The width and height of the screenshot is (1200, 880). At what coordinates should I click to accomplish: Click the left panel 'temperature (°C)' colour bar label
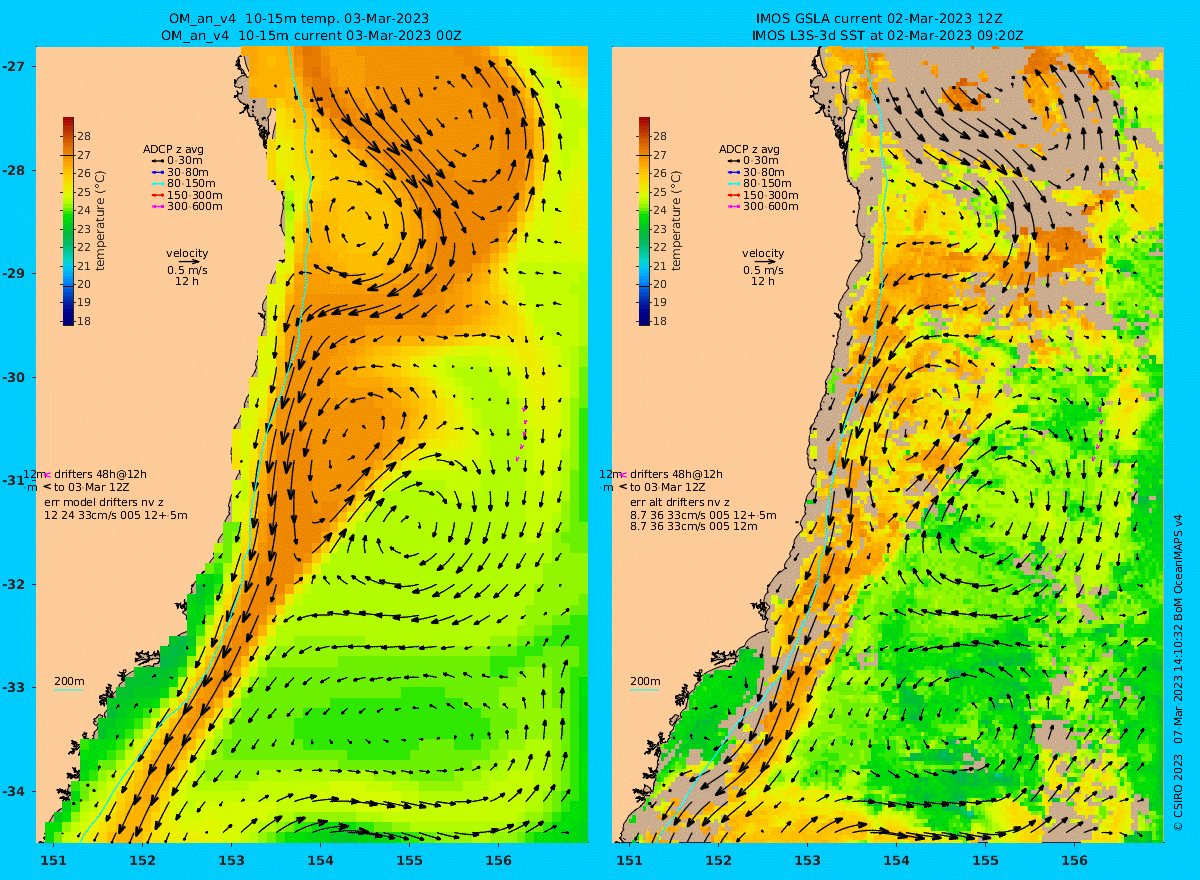coord(100,221)
